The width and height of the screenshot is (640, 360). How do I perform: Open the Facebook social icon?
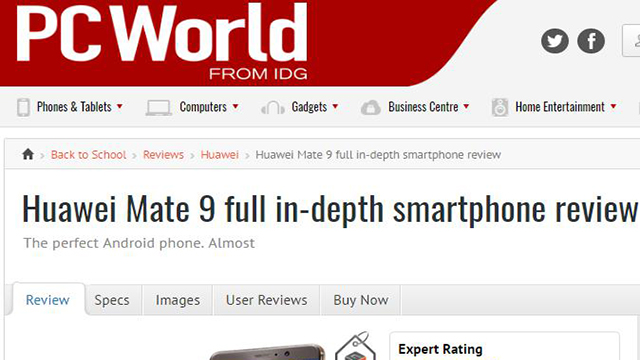pyautogui.click(x=591, y=41)
